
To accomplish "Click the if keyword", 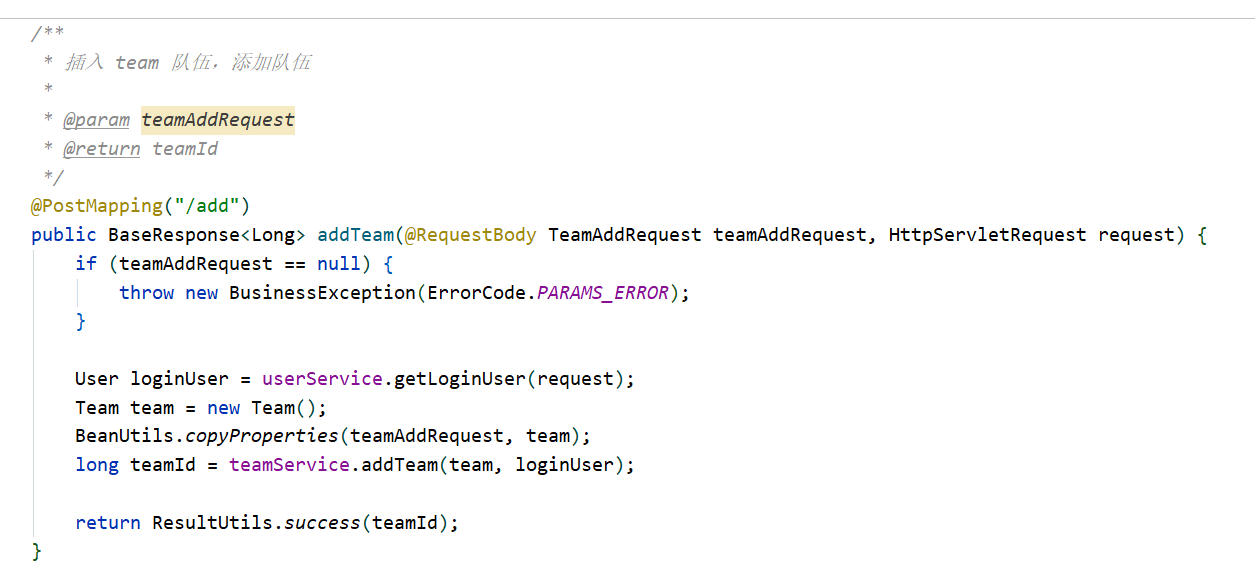I will [x=86, y=264].
